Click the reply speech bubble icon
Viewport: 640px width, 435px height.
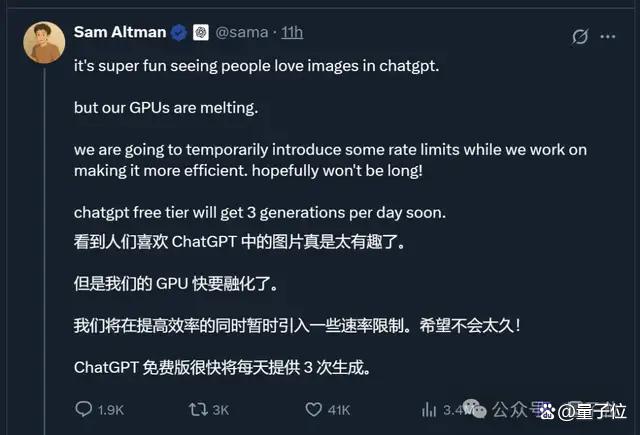84,409
